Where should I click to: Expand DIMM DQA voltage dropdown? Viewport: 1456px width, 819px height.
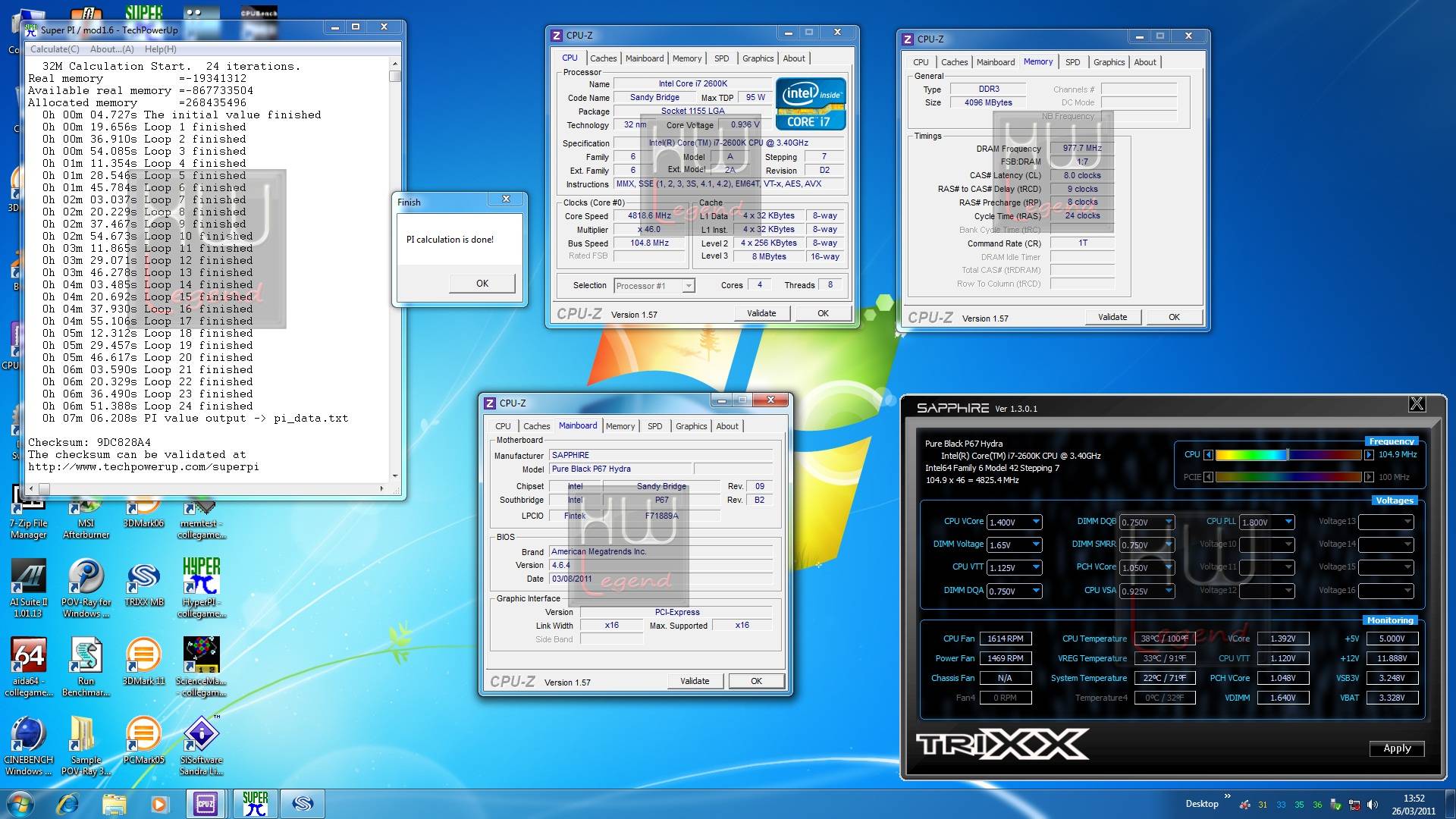pos(1036,591)
